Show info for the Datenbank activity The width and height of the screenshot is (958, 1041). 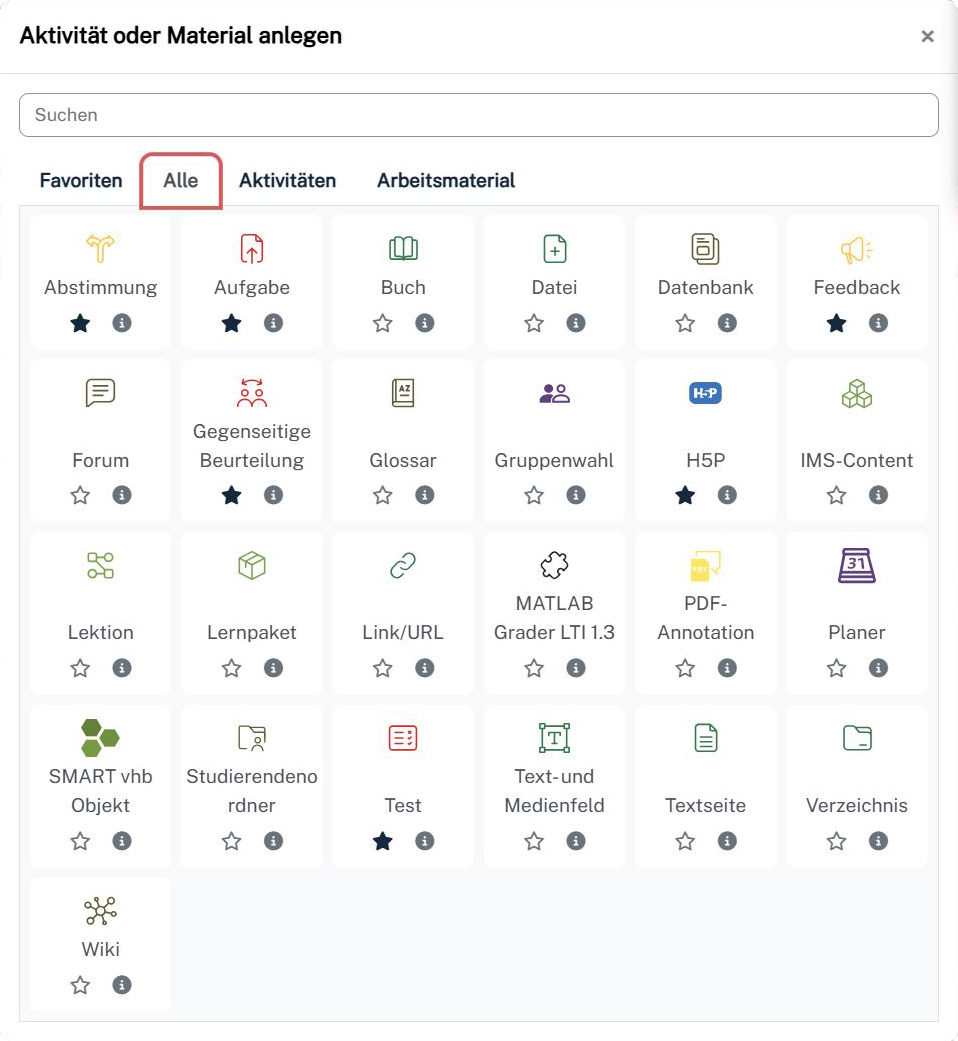pos(727,323)
